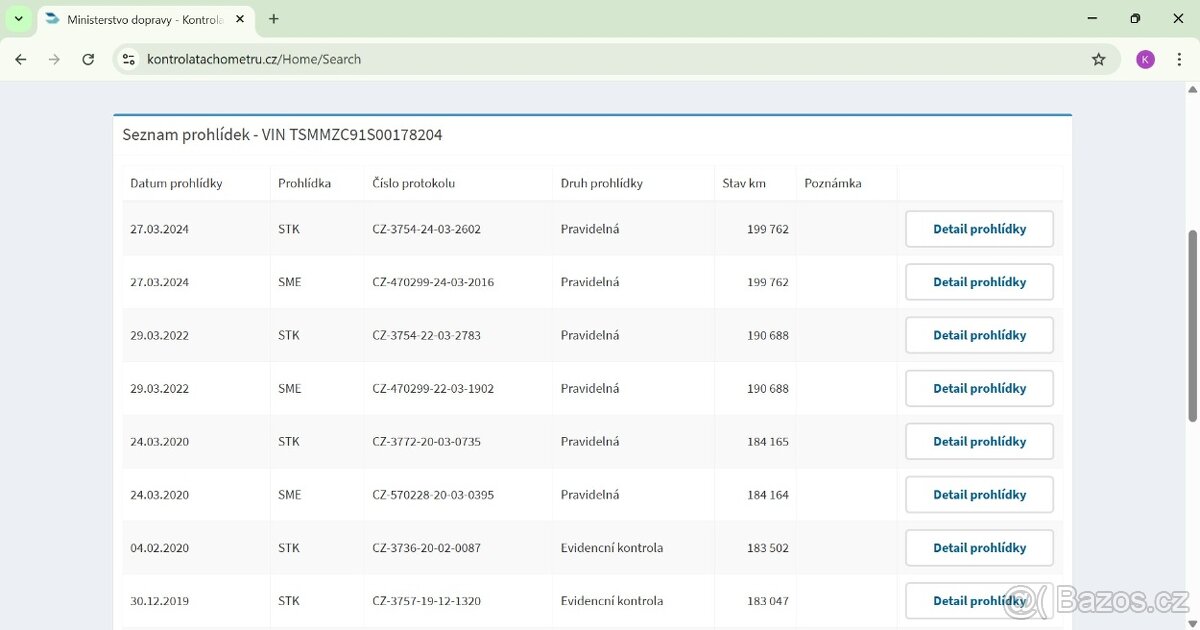Reload the page with refresh icon
Viewport: 1200px width, 630px height.
(x=88, y=59)
